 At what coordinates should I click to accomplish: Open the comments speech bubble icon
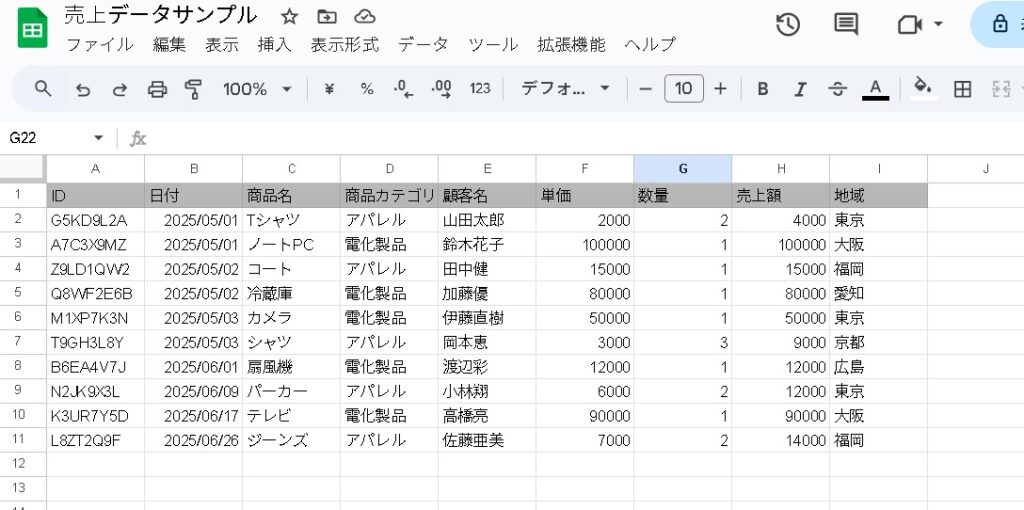[x=846, y=25]
